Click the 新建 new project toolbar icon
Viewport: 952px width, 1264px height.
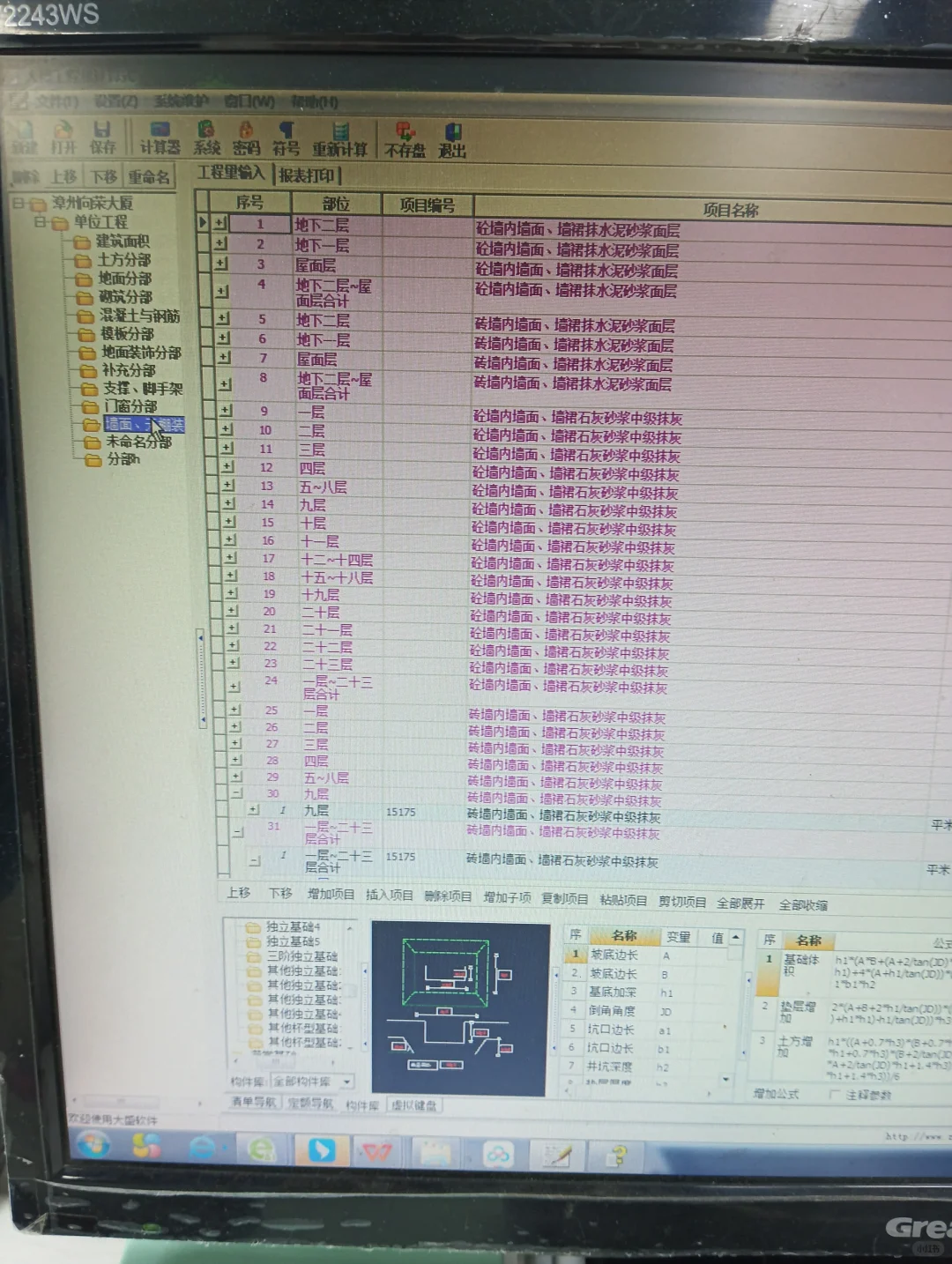(x=24, y=138)
